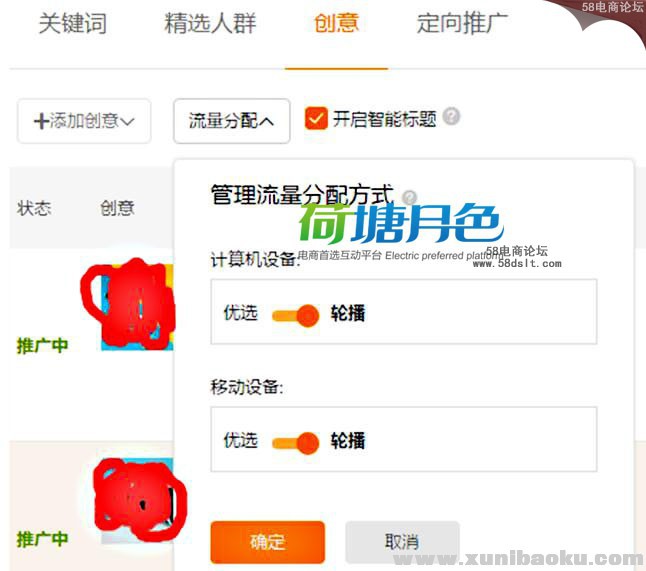Click help icon next to 管理流量分配方式
The image size is (646, 571).
coord(409,197)
